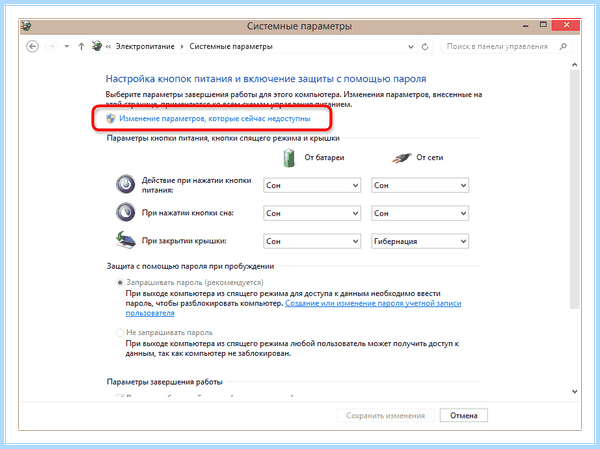
Task: Click heading Настройка кнопок питания и включение защиты
Action: (266, 79)
